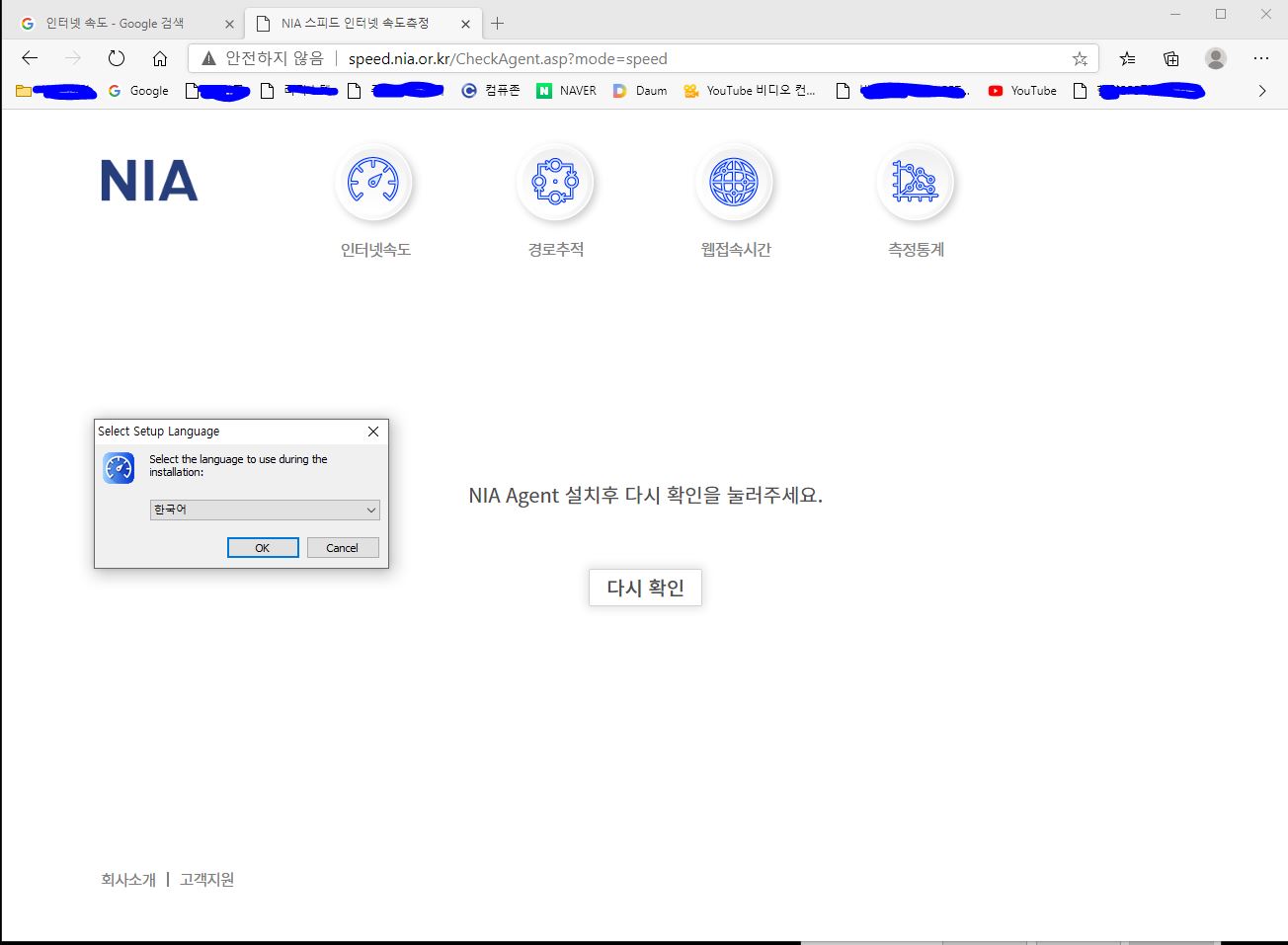Click Cancel in Select Setup Language dialog
The image size is (1288, 945).
pyautogui.click(x=343, y=548)
